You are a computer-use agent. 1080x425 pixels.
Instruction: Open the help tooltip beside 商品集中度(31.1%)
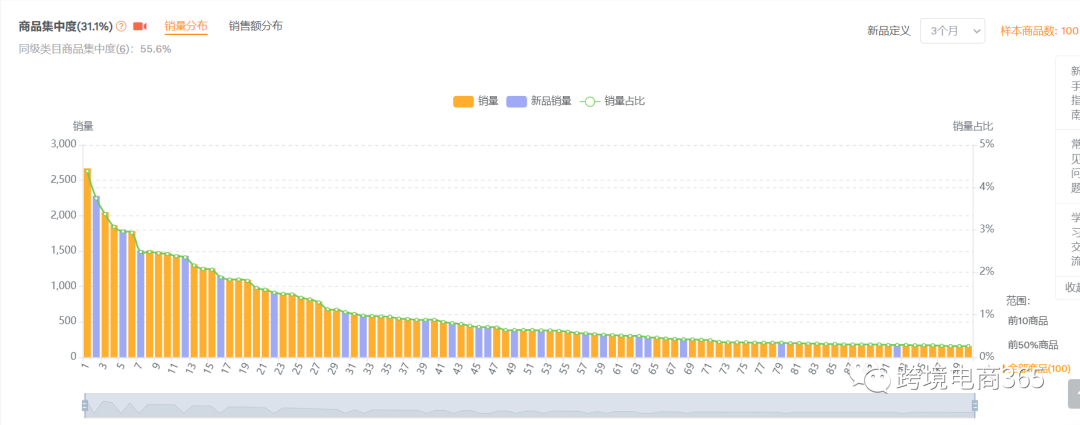(121, 26)
